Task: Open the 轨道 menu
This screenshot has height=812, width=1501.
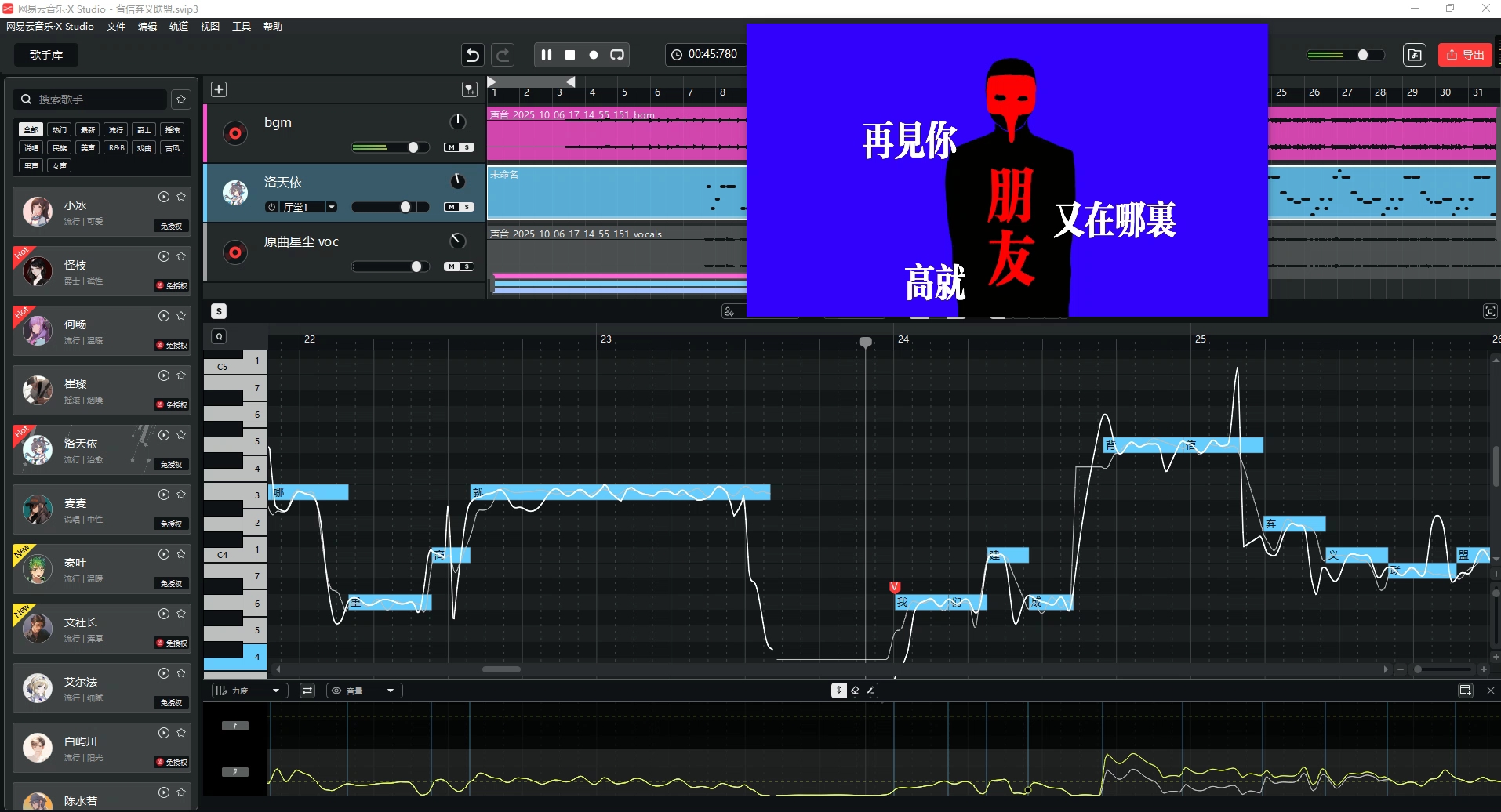Action: click(x=179, y=27)
